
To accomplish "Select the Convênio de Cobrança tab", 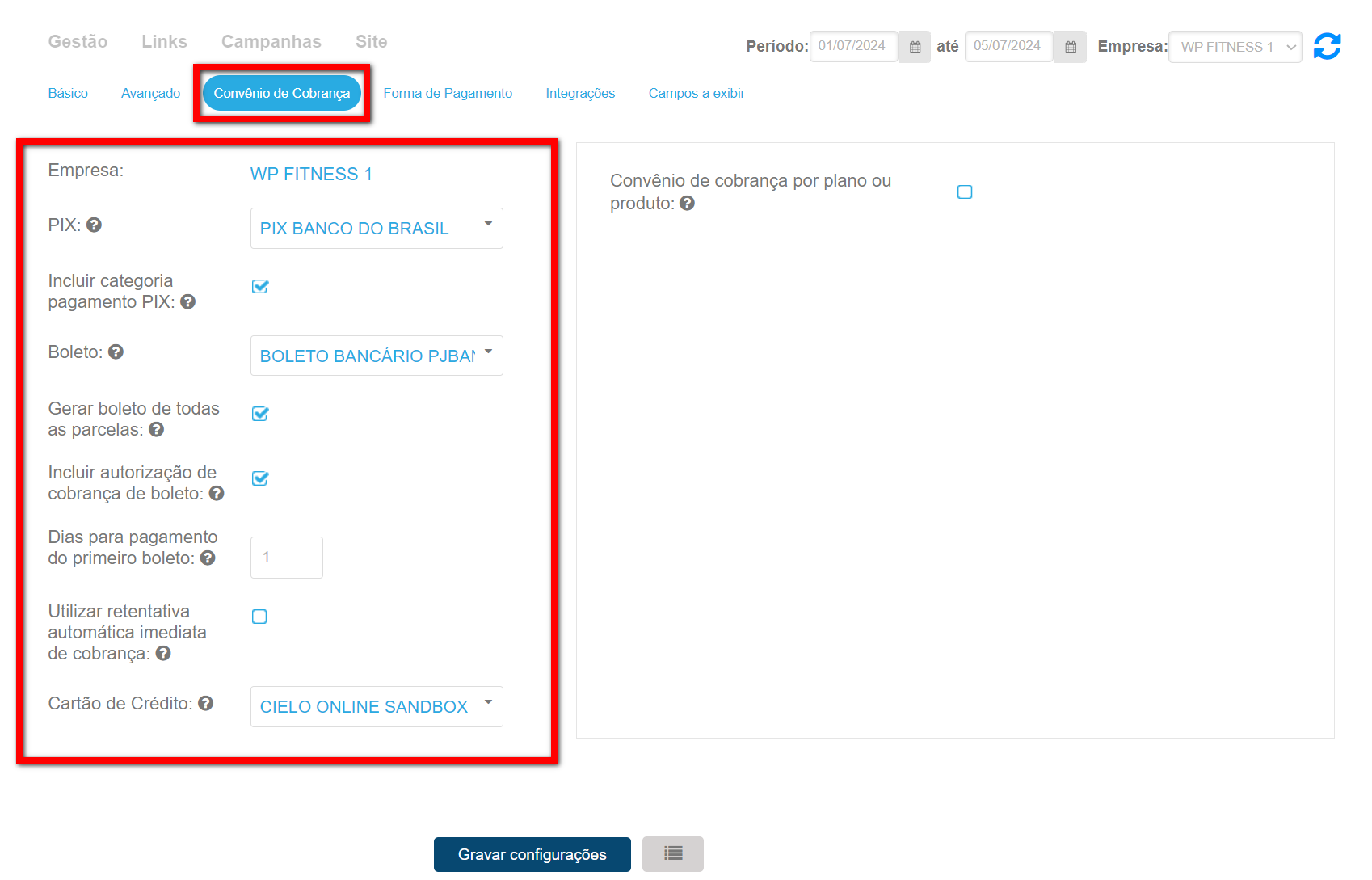I will [x=282, y=93].
